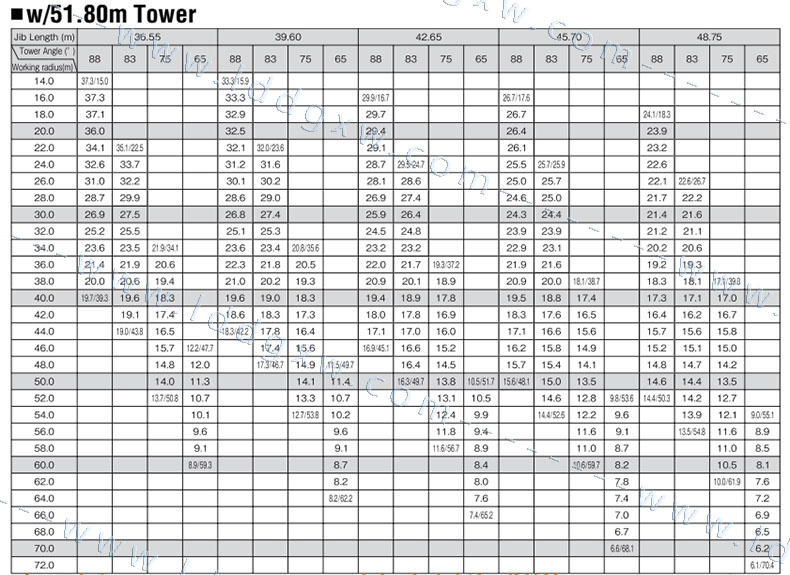The height and width of the screenshot is (575, 790).
Task: Click the '10.6/59.7' cell
Action: pyautogui.click(x=587, y=465)
